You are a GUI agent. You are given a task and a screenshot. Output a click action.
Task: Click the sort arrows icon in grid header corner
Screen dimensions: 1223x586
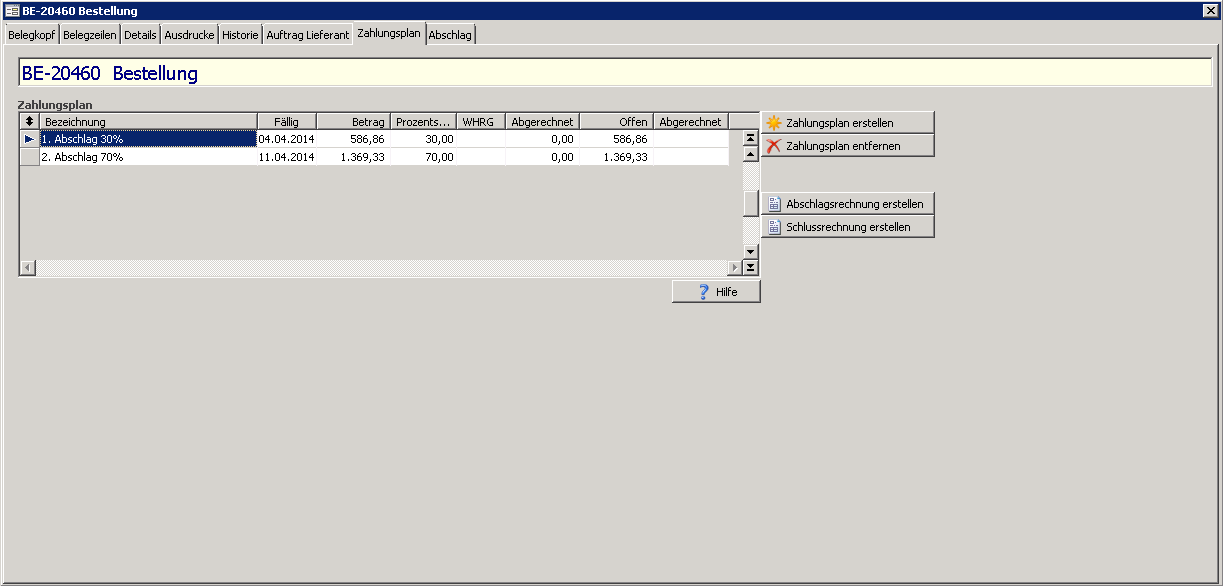click(29, 121)
